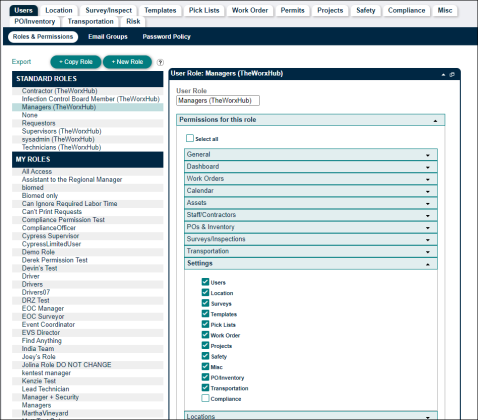Toggle the Select all checkbox

[190, 138]
